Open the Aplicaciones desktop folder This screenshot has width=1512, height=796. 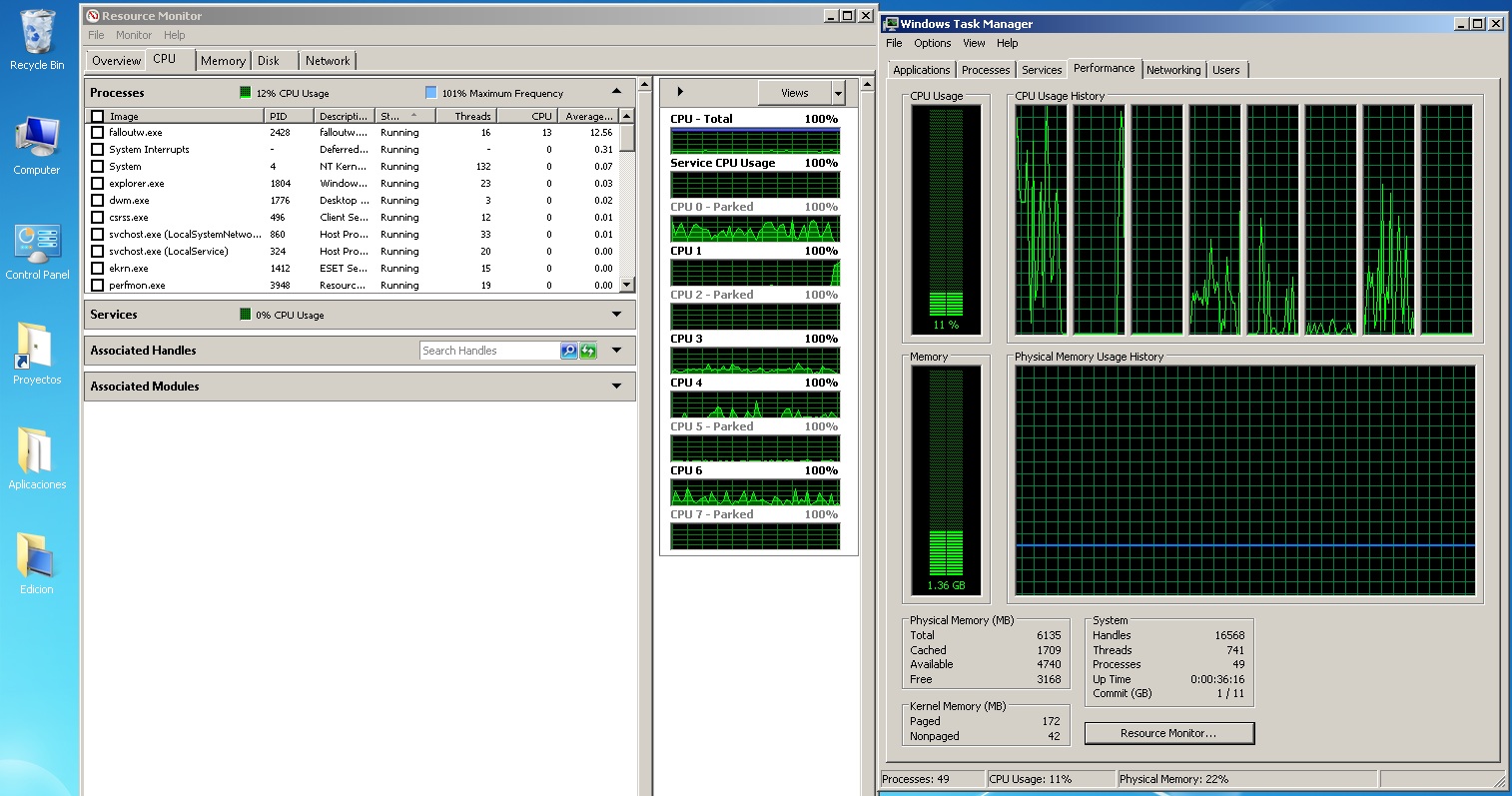(x=37, y=459)
